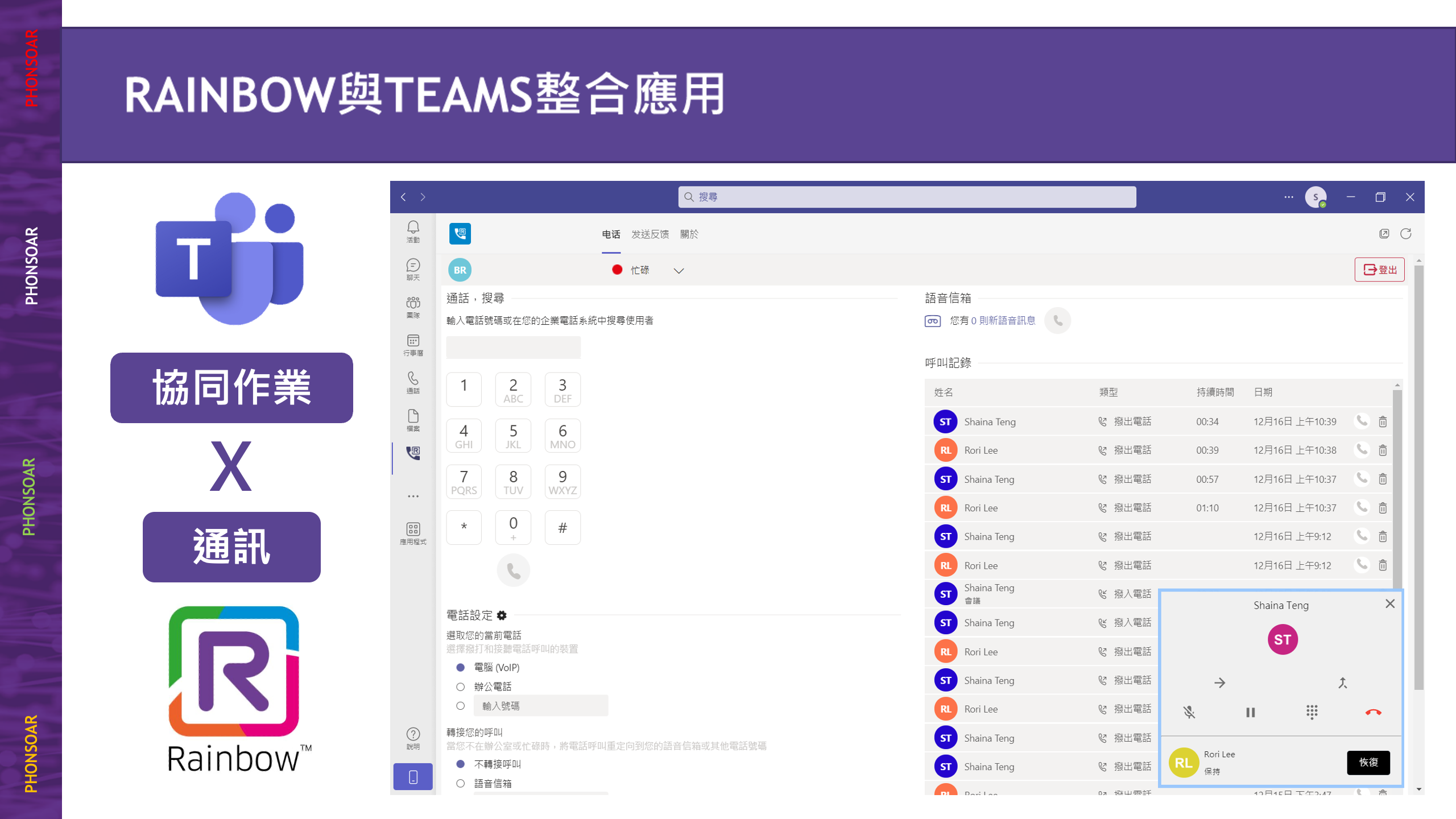Open the 0 則新語音訊息 link

point(1003,321)
